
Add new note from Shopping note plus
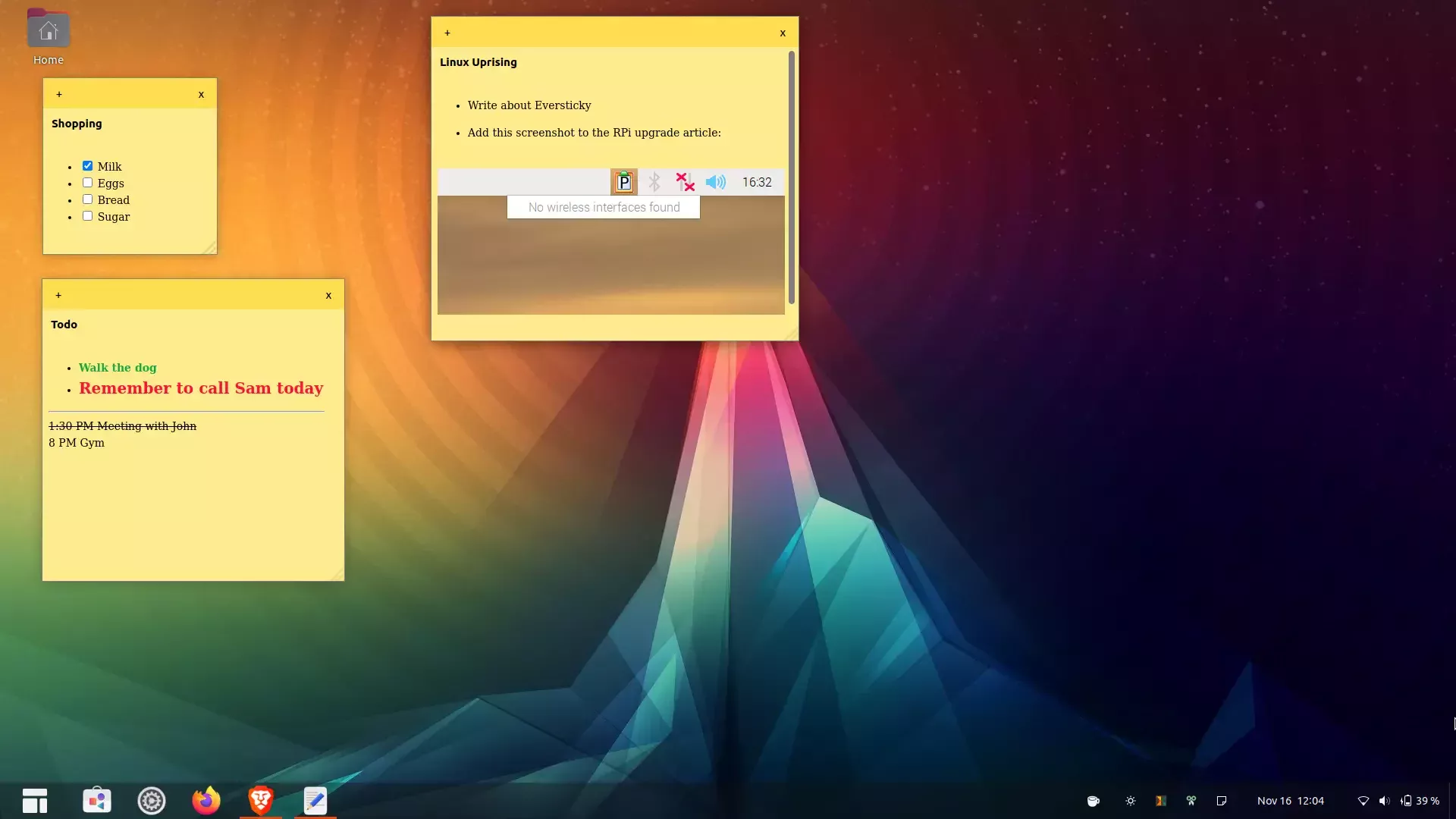59,94
